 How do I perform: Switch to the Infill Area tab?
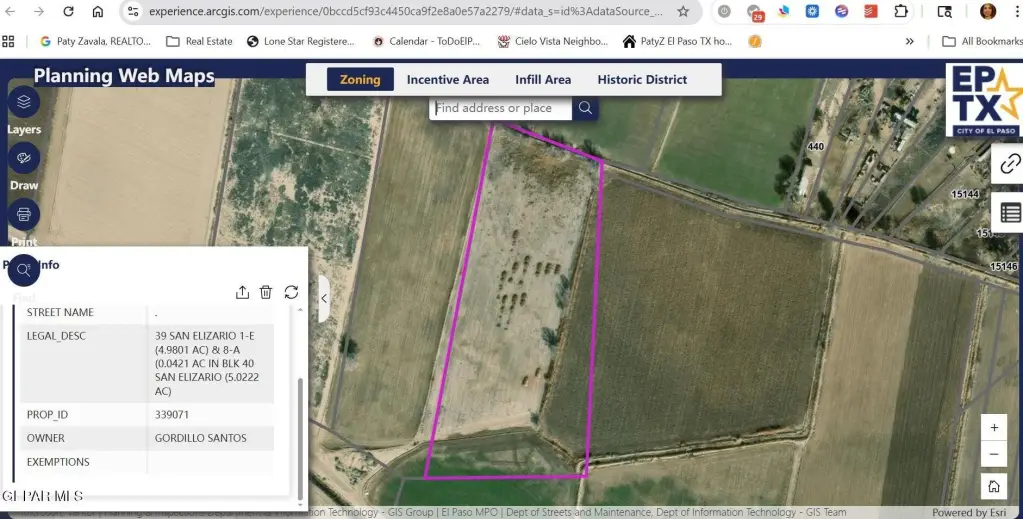pyautogui.click(x=543, y=80)
